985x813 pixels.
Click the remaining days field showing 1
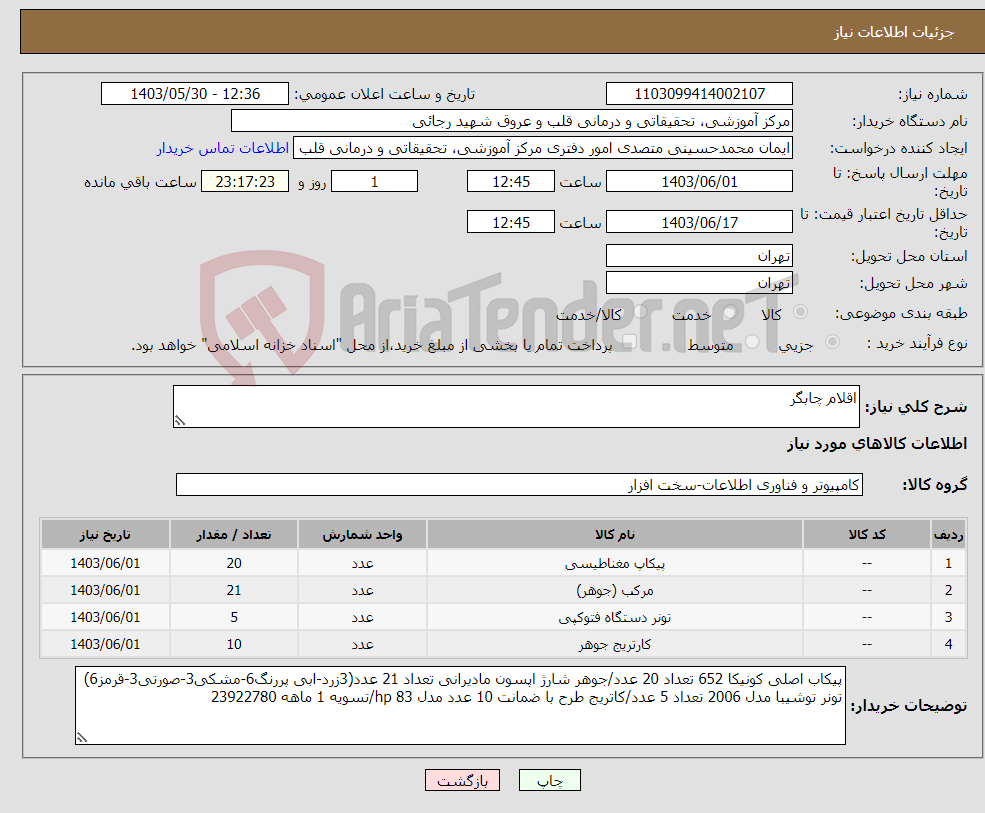(374, 182)
